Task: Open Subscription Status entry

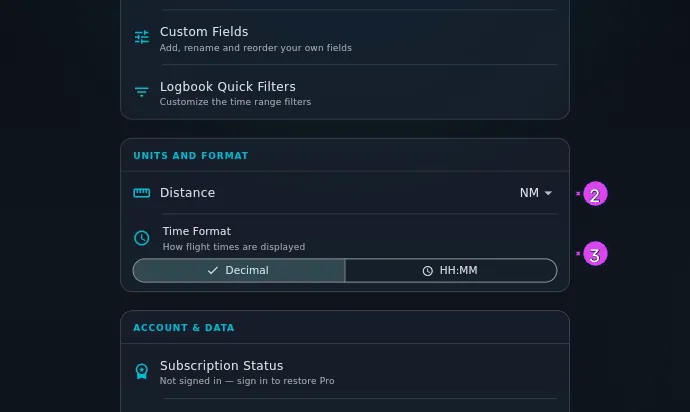Action: click(x=345, y=372)
